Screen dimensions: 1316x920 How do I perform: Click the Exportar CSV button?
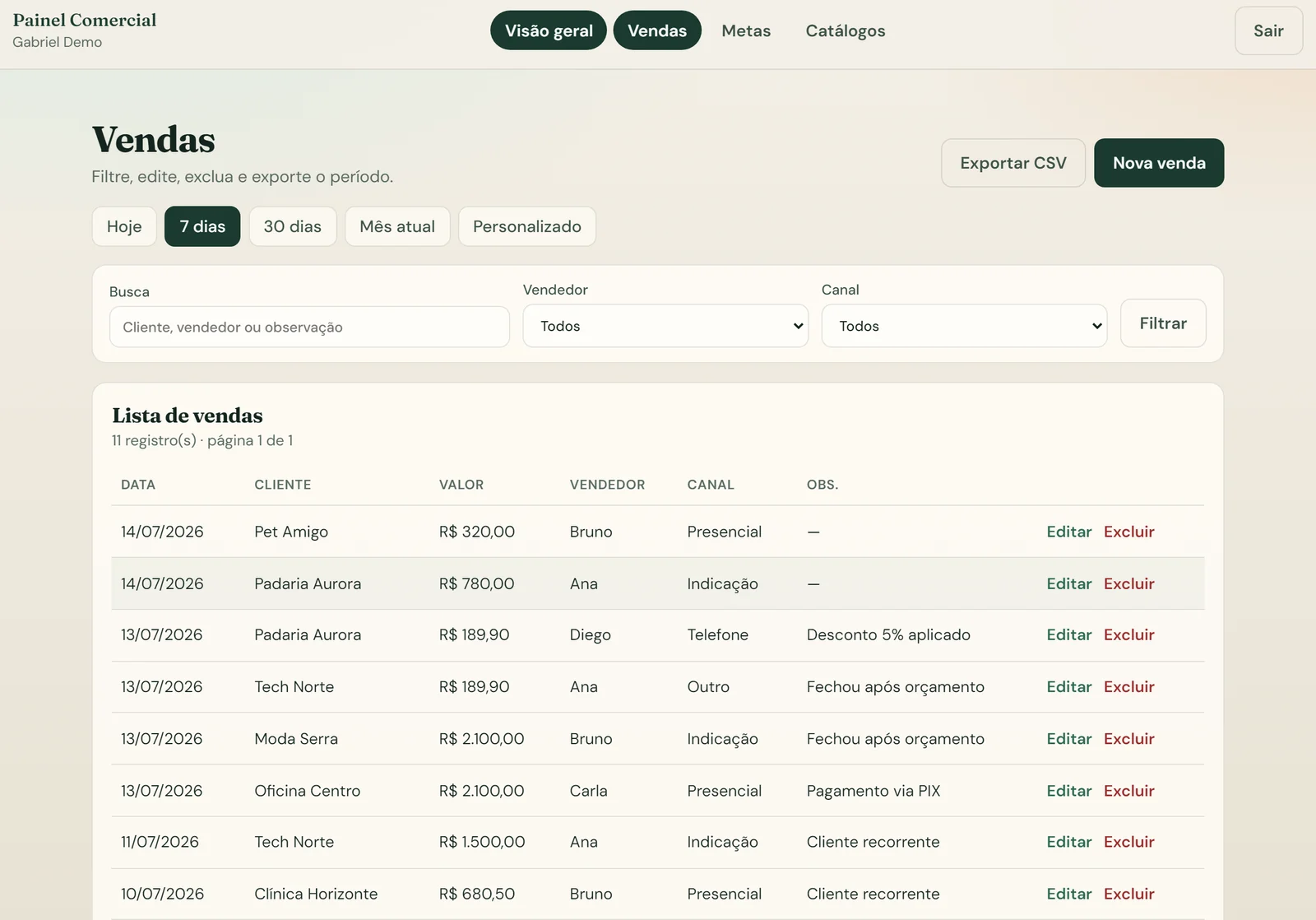click(1013, 163)
